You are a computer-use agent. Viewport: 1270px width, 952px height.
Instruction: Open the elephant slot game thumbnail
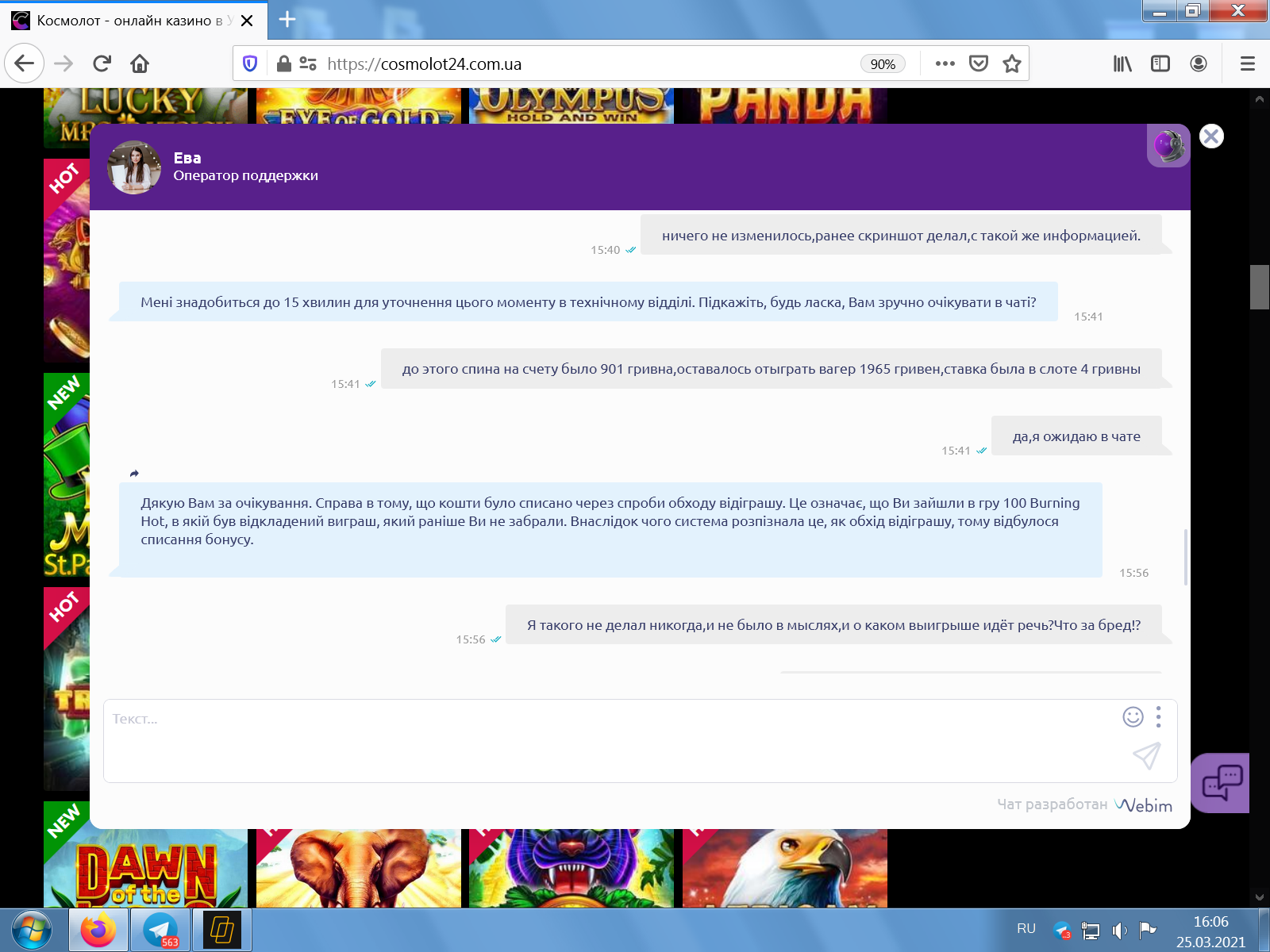[x=359, y=868]
